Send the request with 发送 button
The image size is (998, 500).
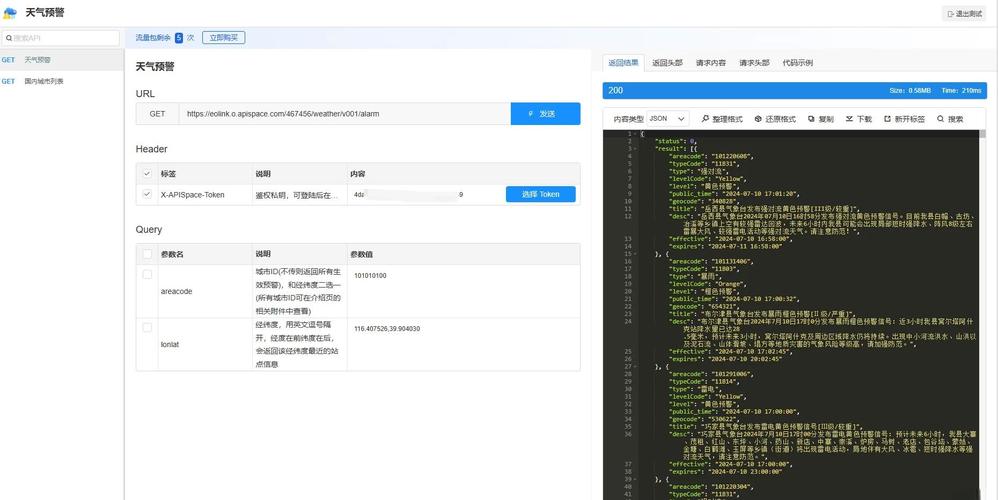(545, 114)
